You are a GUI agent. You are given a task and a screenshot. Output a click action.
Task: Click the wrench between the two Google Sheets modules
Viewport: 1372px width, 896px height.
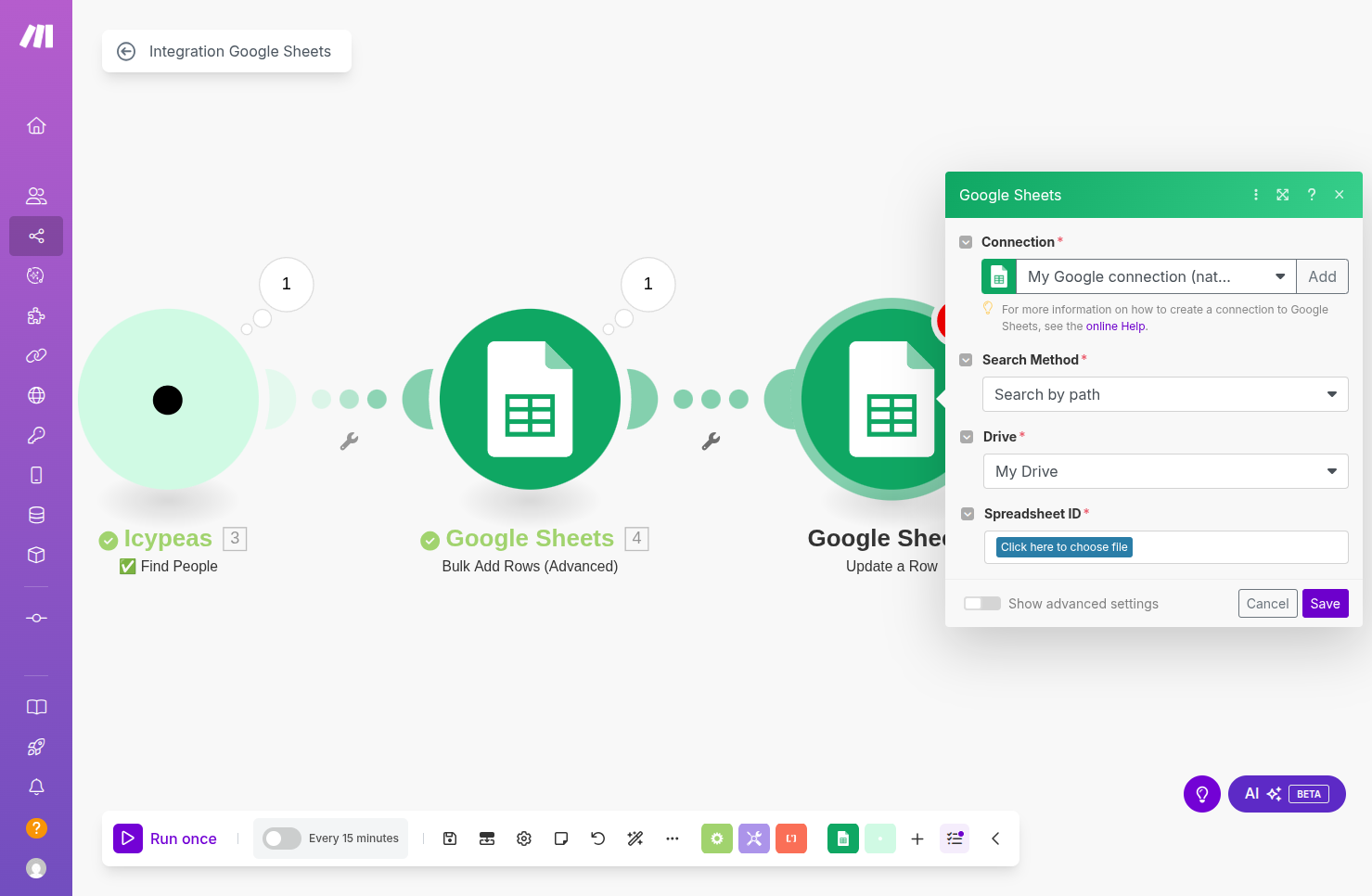click(711, 442)
